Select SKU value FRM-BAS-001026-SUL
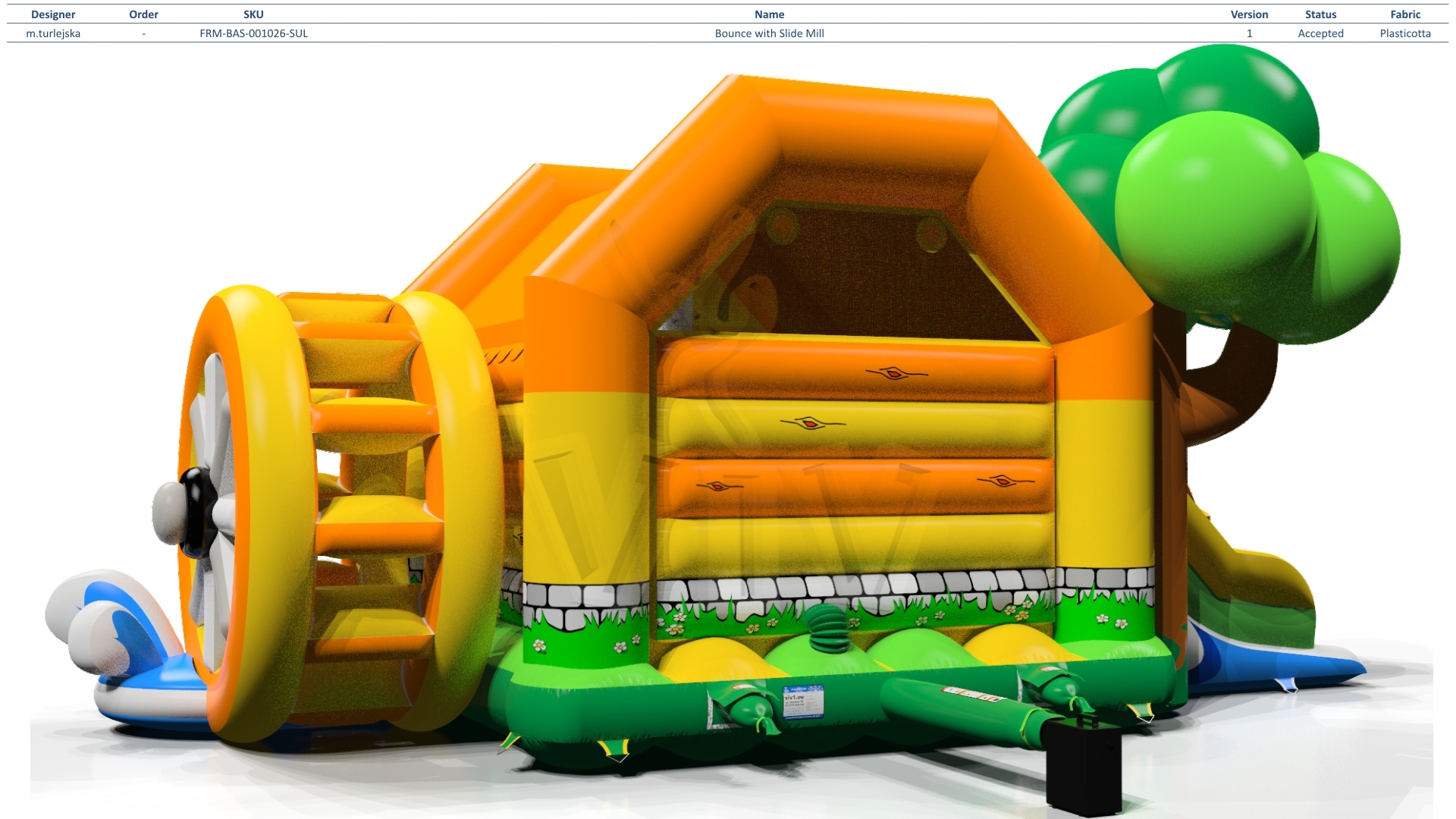 253,33
